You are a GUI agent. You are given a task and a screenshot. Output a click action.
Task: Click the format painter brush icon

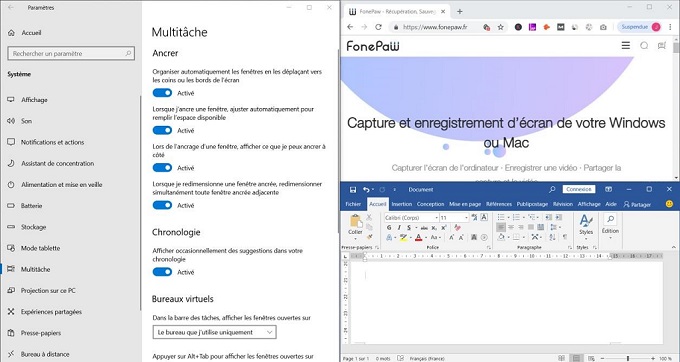click(369, 236)
